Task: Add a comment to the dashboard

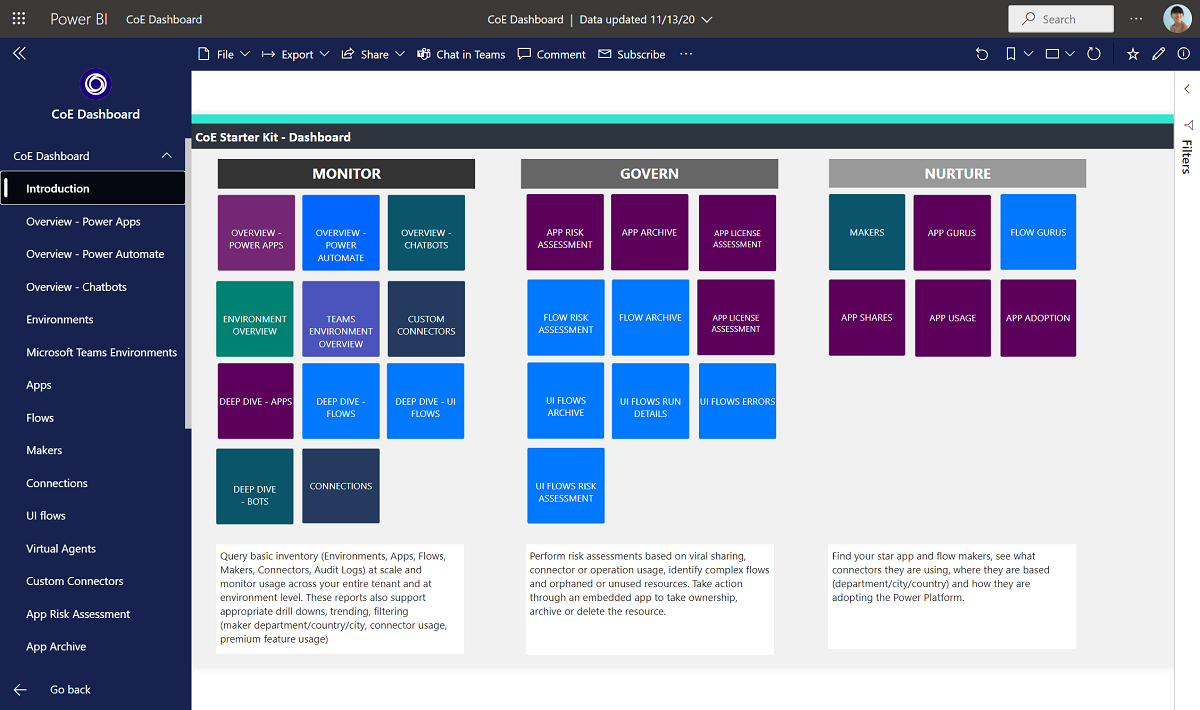Action: tap(551, 54)
